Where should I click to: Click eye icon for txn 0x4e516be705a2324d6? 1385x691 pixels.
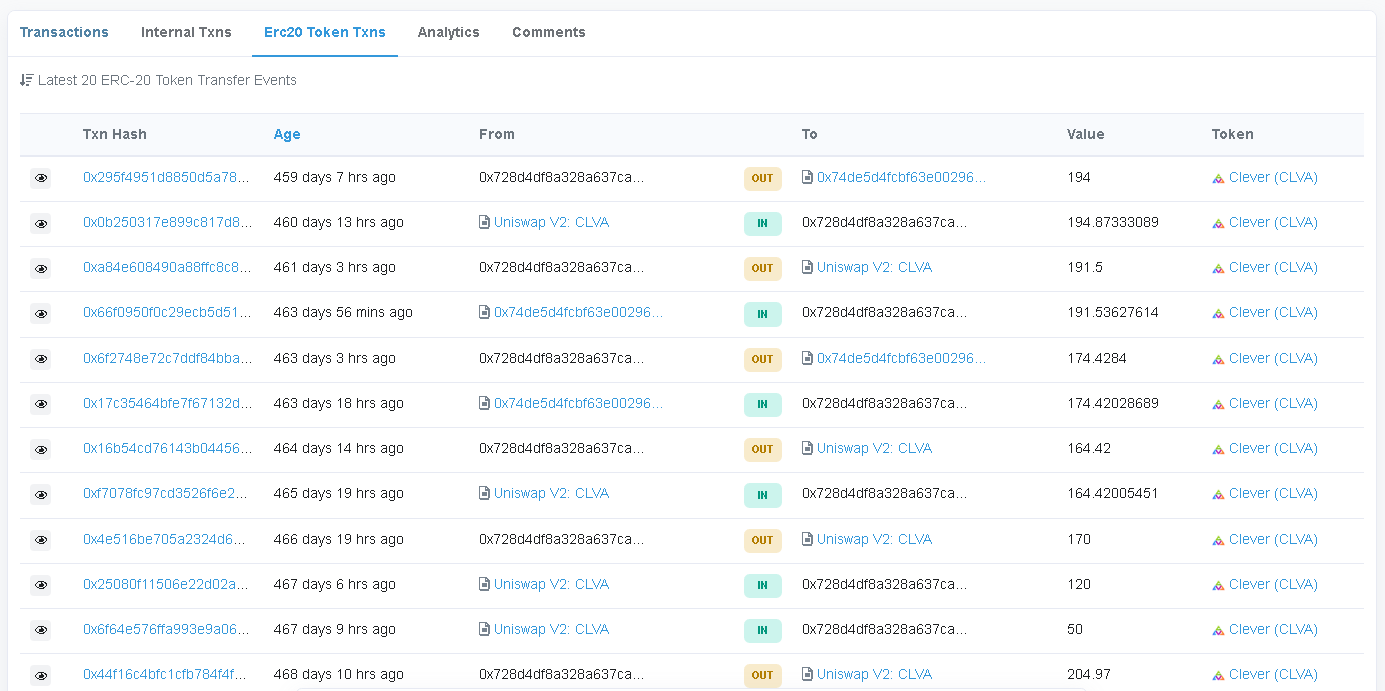(41, 540)
